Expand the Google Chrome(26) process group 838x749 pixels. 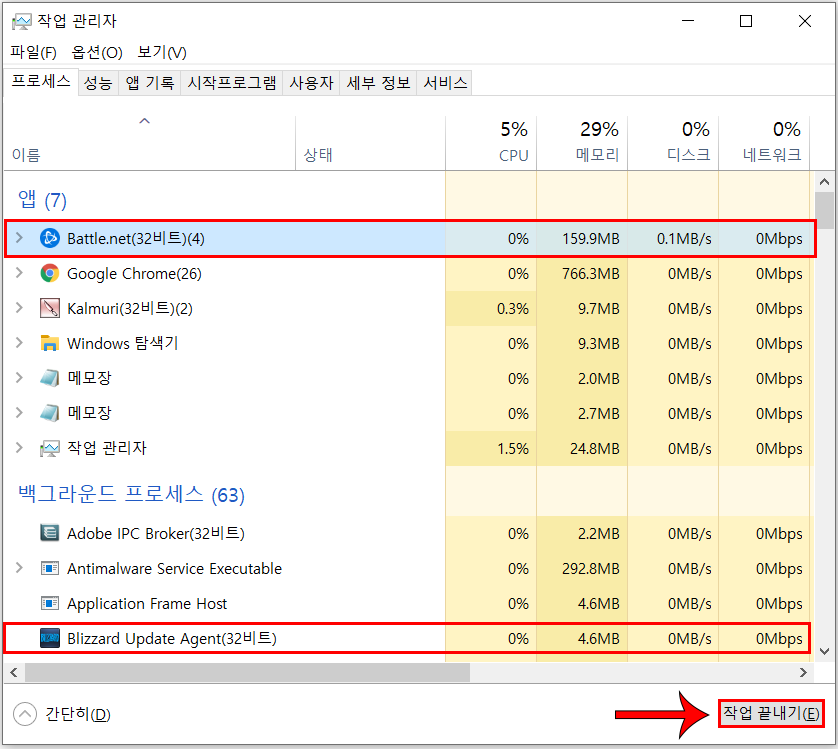tap(19, 273)
